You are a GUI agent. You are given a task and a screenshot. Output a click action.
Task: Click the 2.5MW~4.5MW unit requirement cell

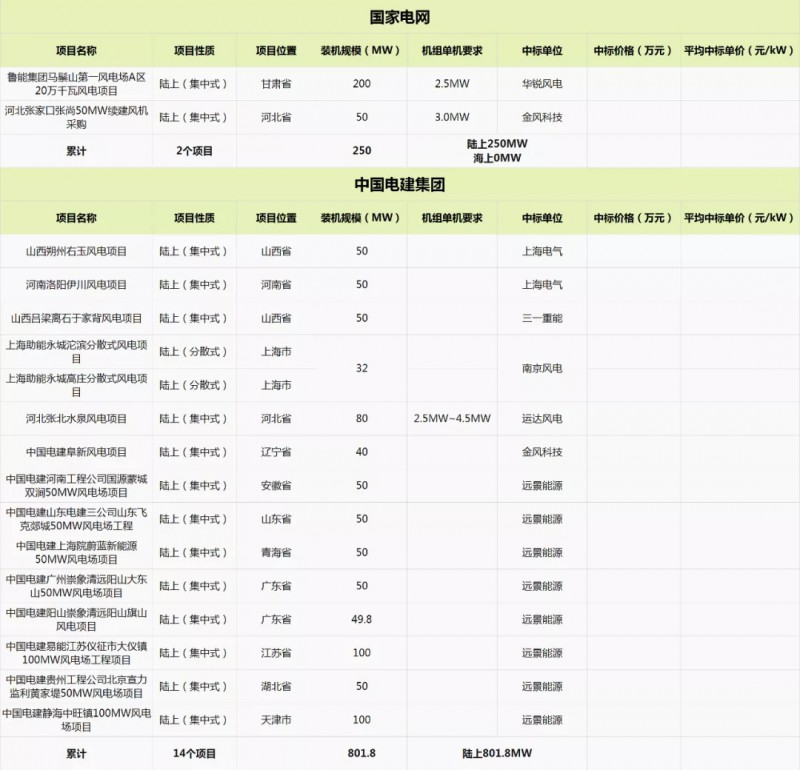click(452, 418)
